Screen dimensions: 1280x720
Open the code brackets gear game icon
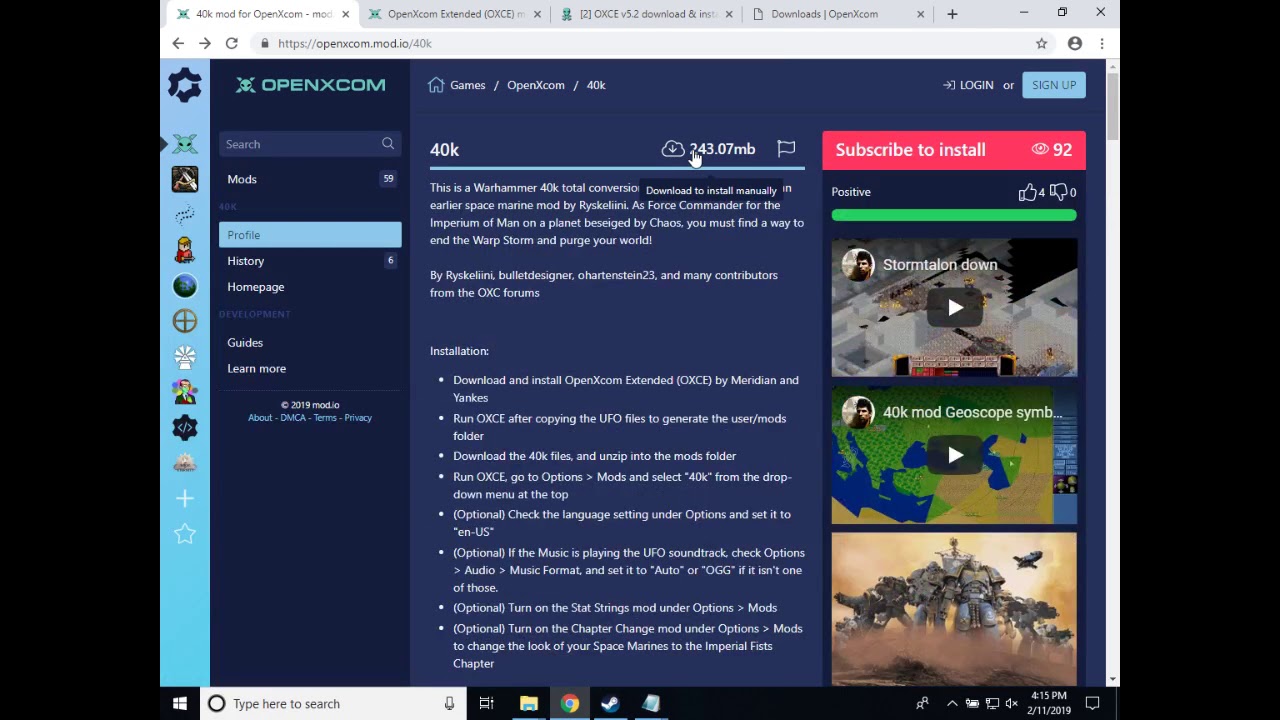click(185, 428)
